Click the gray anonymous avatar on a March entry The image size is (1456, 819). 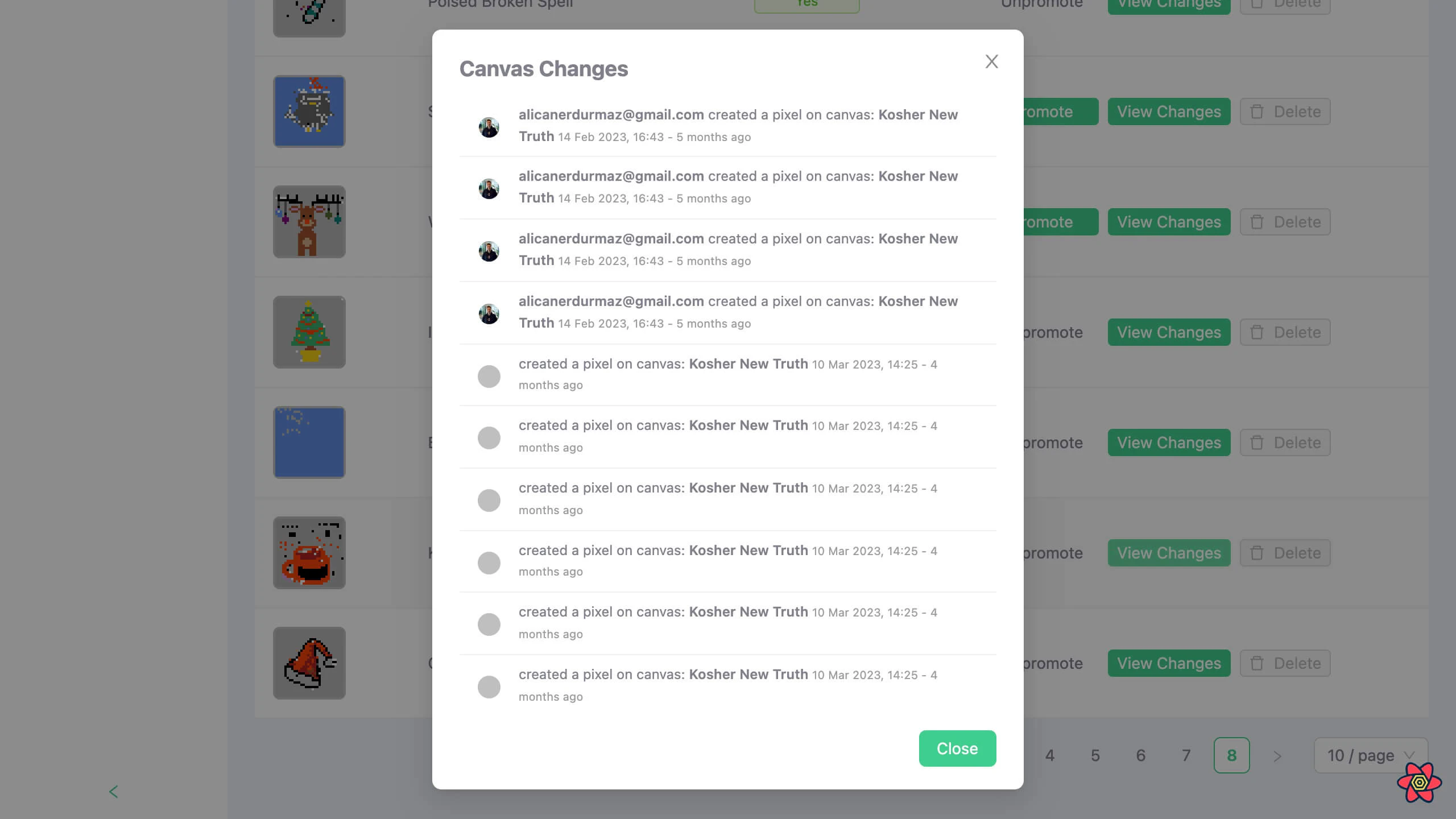[x=489, y=376]
